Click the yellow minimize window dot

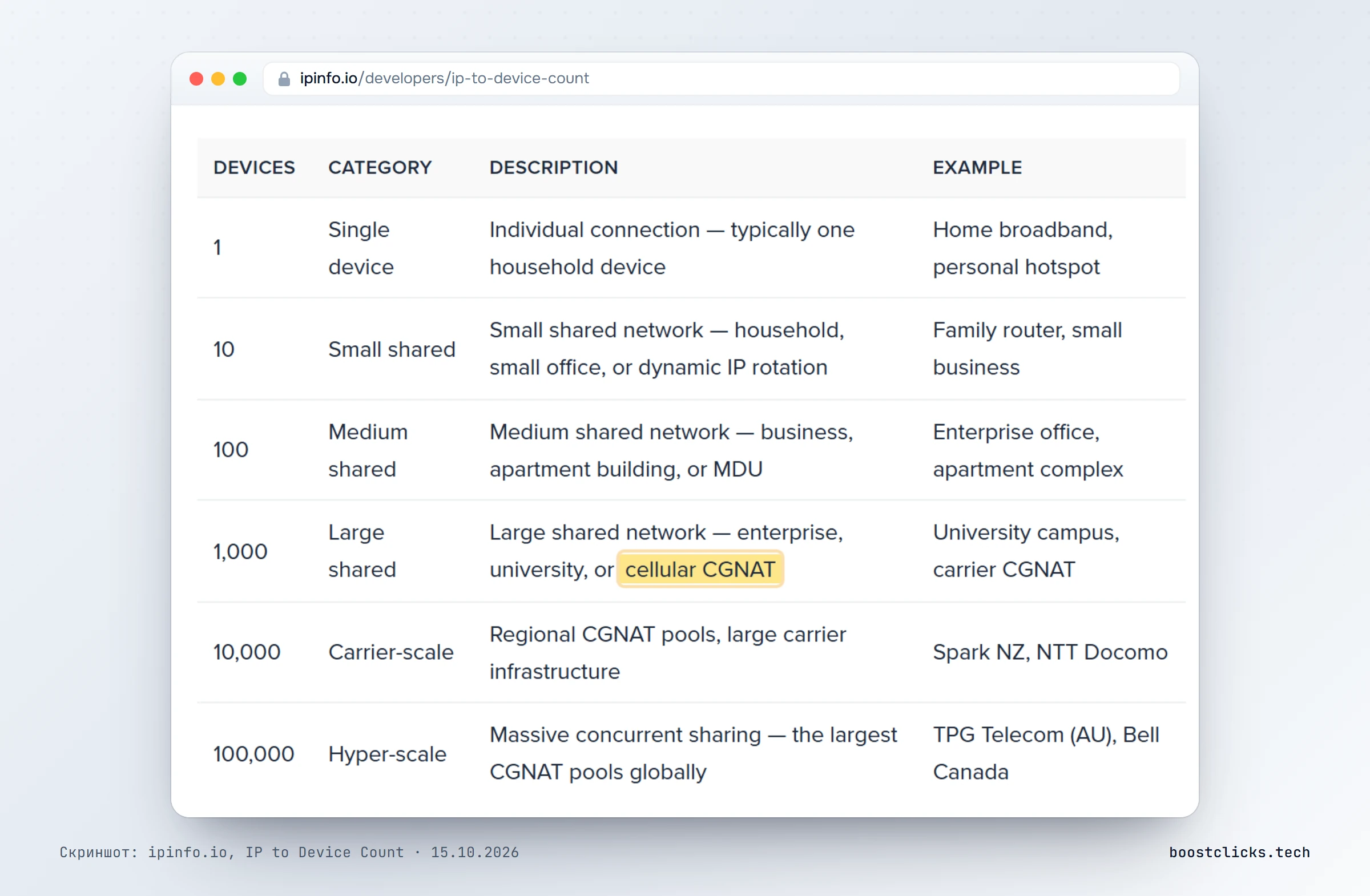(218, 79)
